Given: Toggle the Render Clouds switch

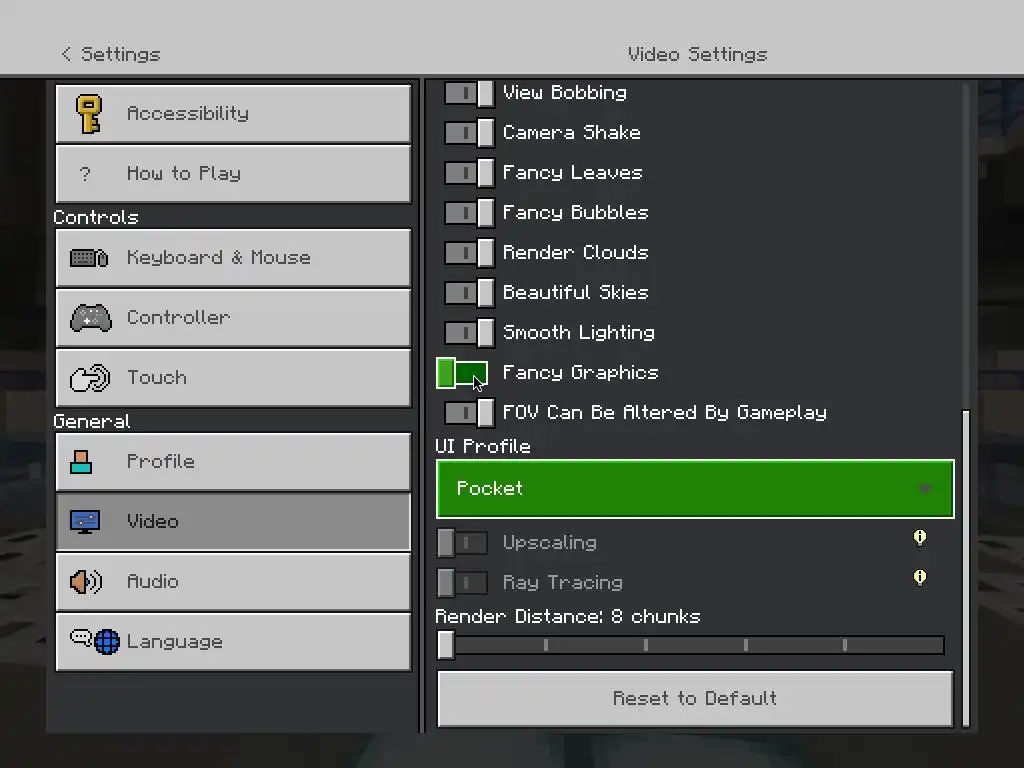Looking at the screenshot, I should tap(469, 253).
